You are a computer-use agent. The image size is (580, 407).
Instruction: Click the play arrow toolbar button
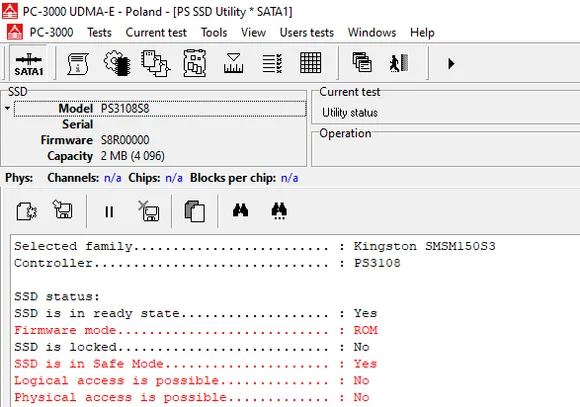tap(451, 63)
